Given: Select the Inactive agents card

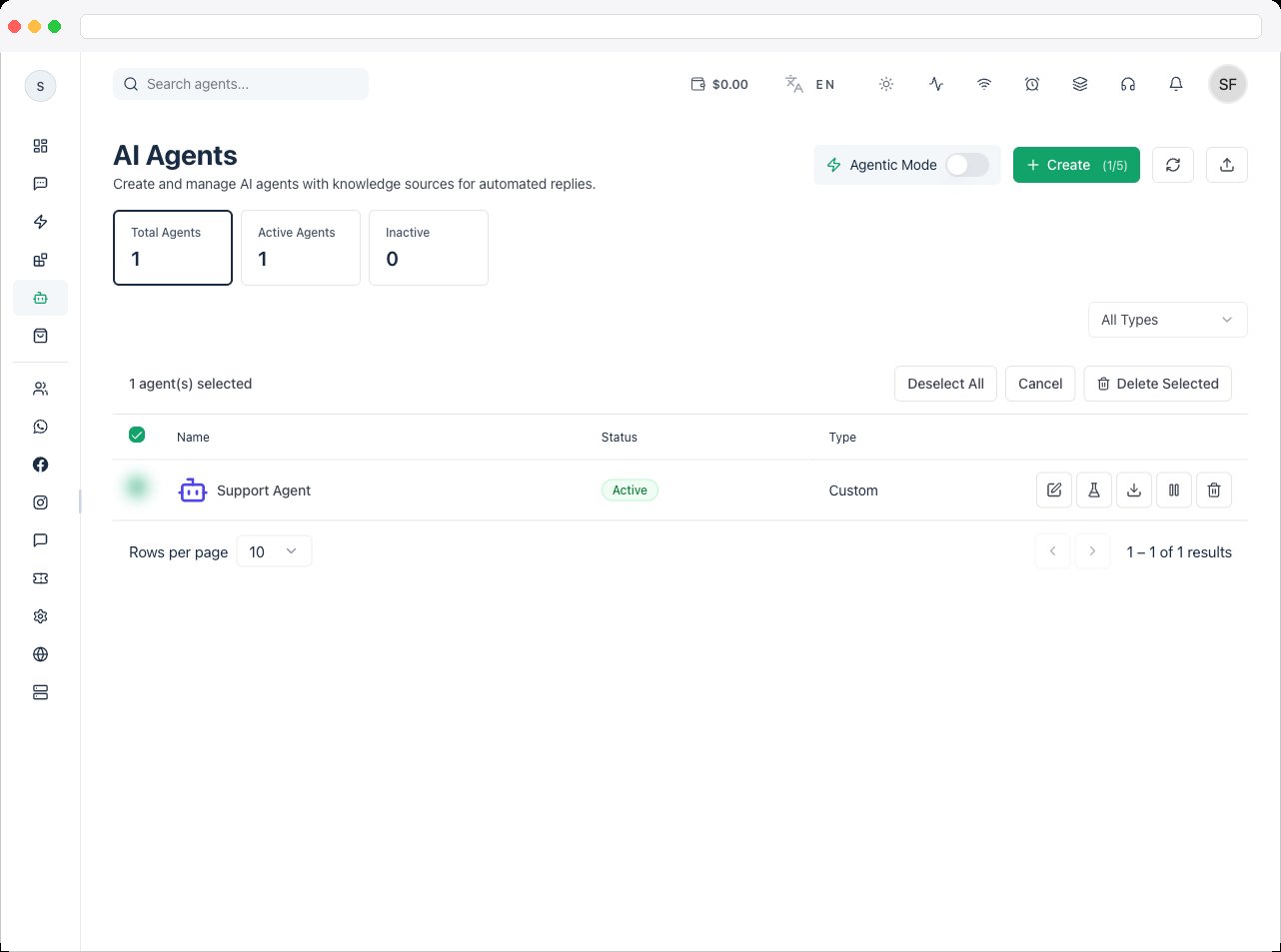Looking at the screenshot, I should pyautogui.click(x=429, y=248).
